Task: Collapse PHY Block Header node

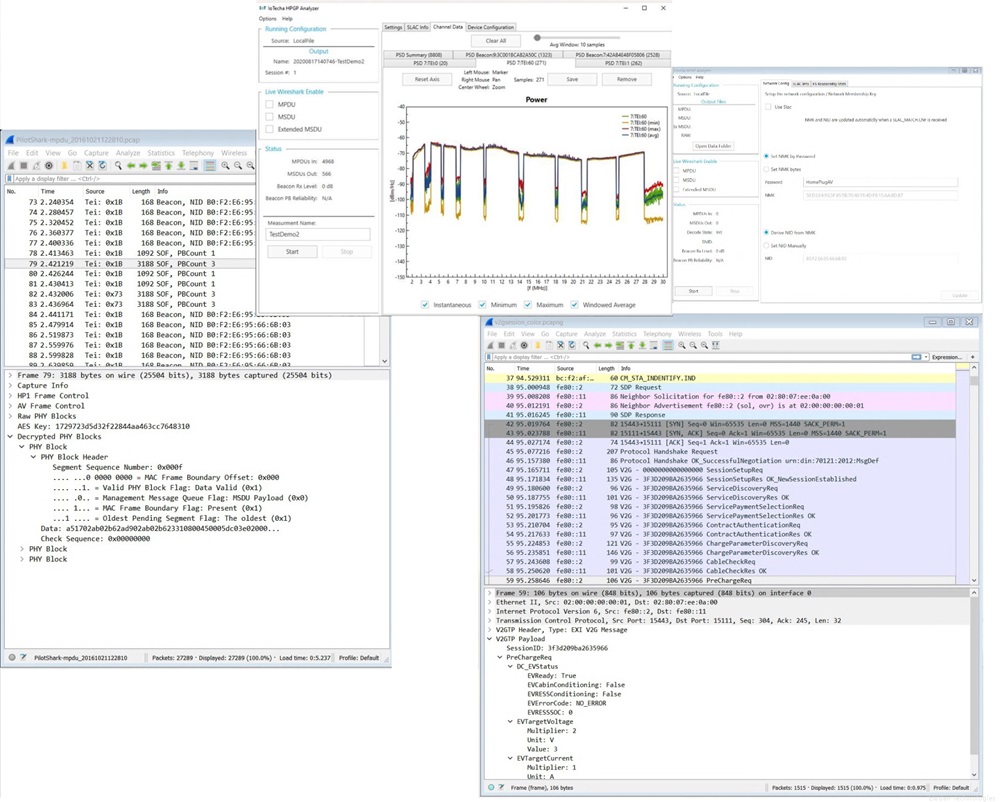Action: [33, 457]
